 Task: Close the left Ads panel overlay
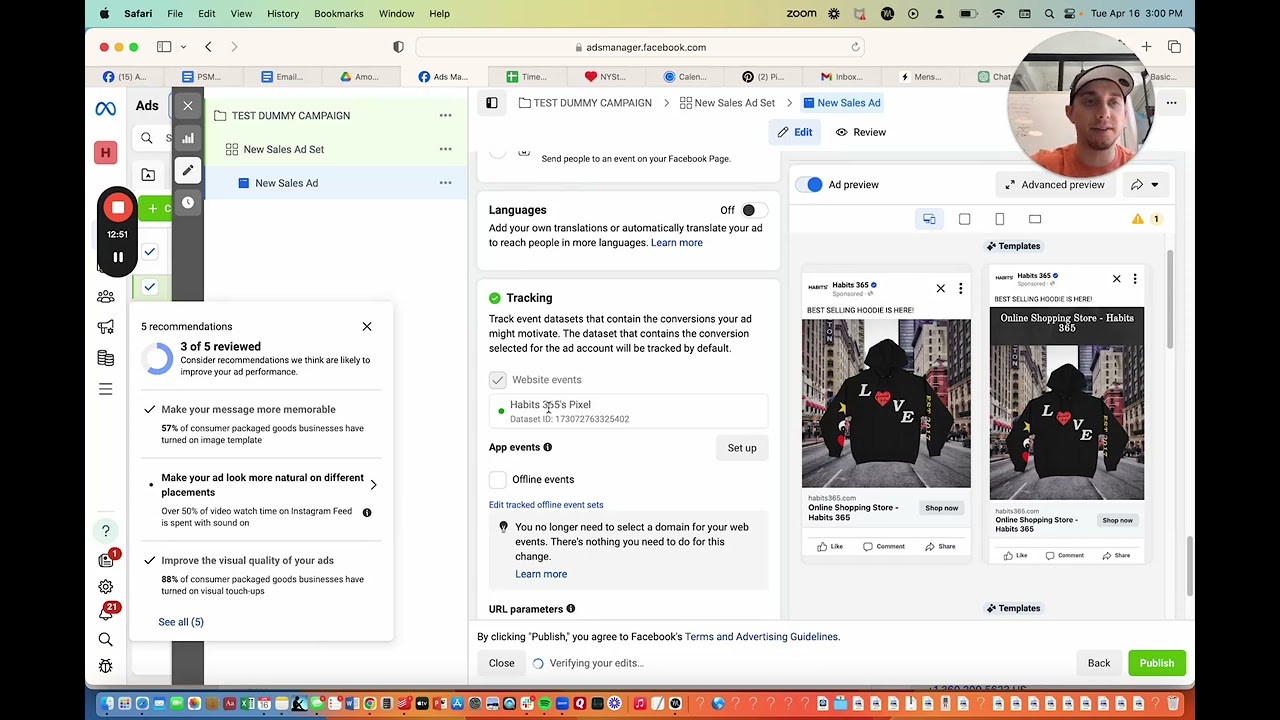click(187, 106)
